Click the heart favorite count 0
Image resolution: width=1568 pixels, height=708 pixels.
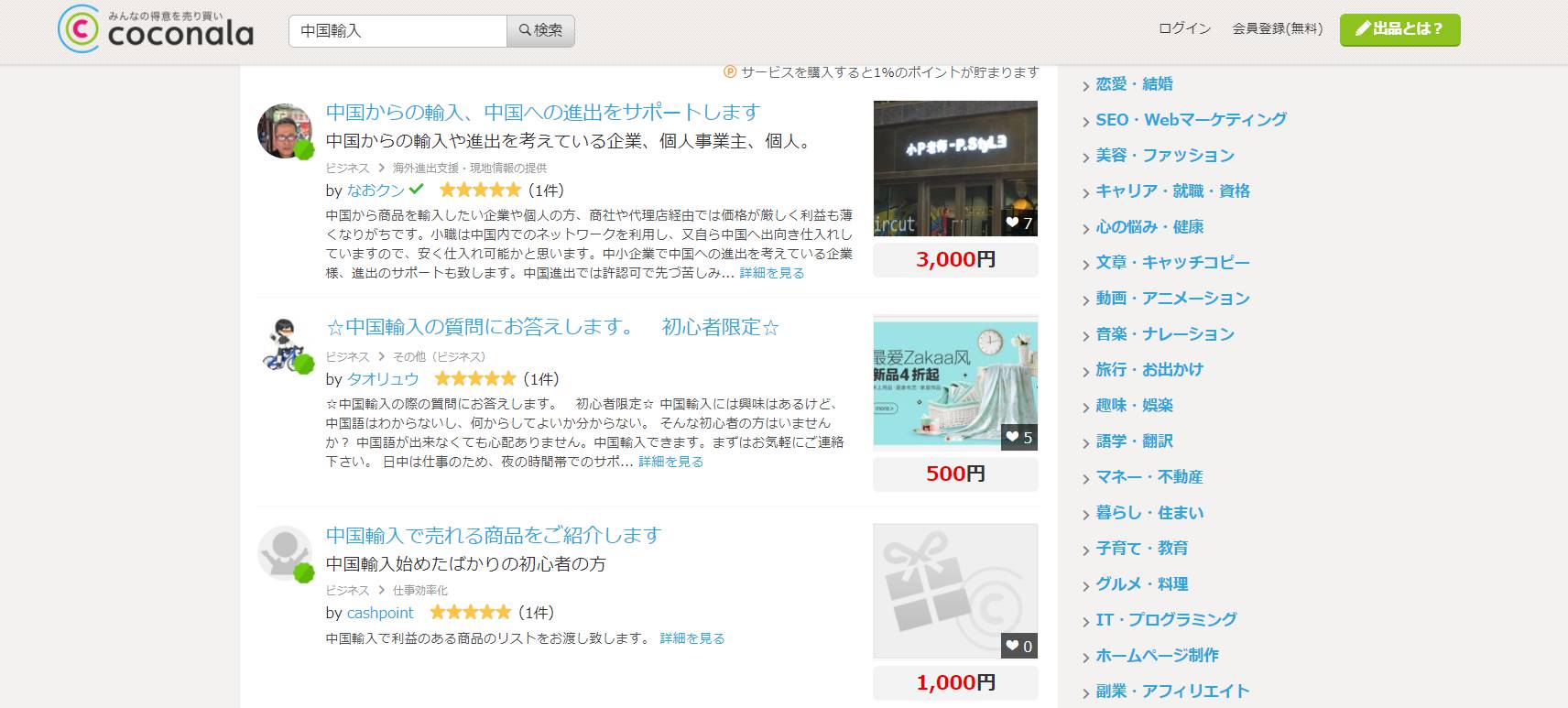[1018, 647]
